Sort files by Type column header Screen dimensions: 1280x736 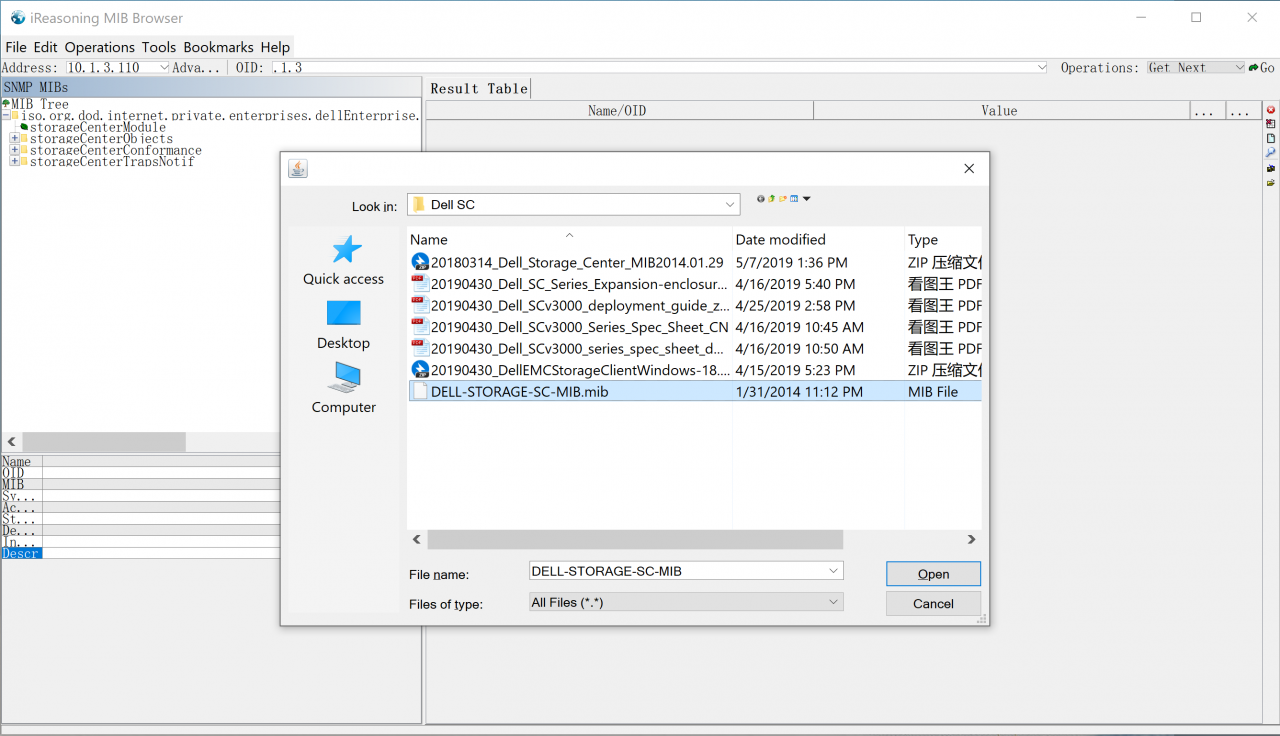pyautogui.click(x=943, y=239)
